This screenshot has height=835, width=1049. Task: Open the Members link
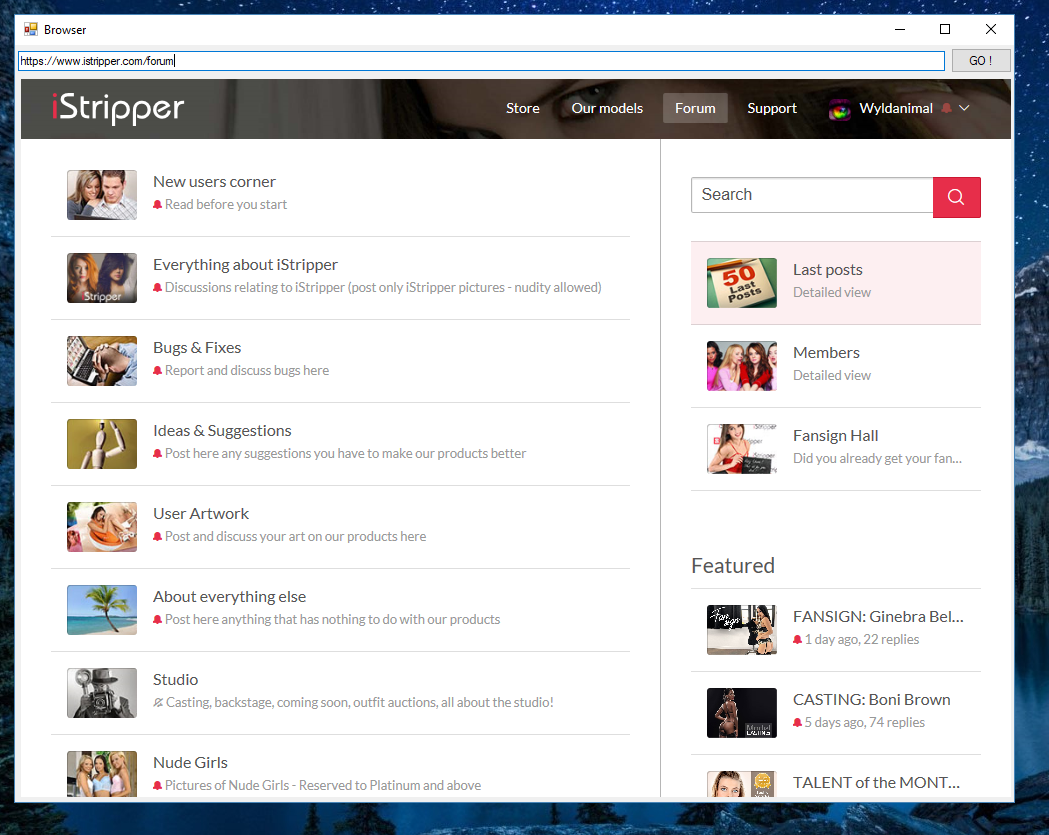pos(826,353)
